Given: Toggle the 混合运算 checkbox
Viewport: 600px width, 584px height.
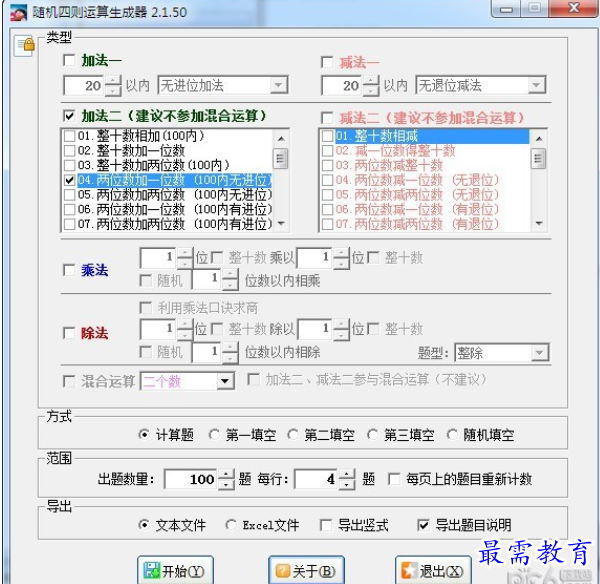Looking at the screenshot, I should click(x=69, y=381).
